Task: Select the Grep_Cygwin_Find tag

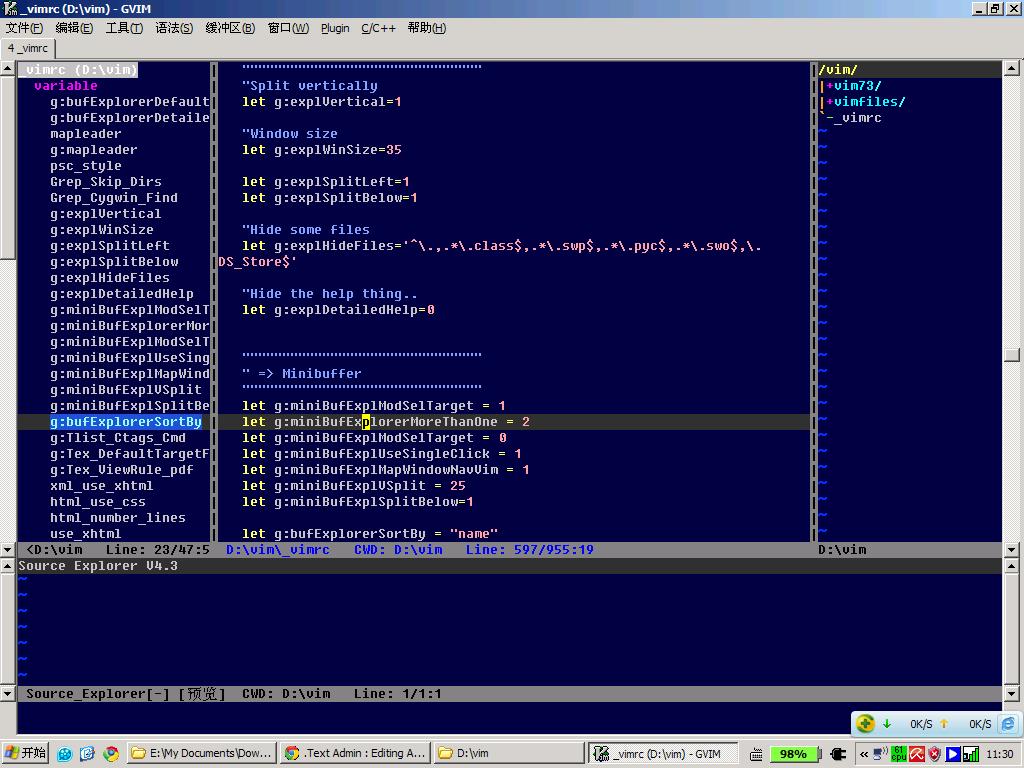Action: tap(114, 198)
